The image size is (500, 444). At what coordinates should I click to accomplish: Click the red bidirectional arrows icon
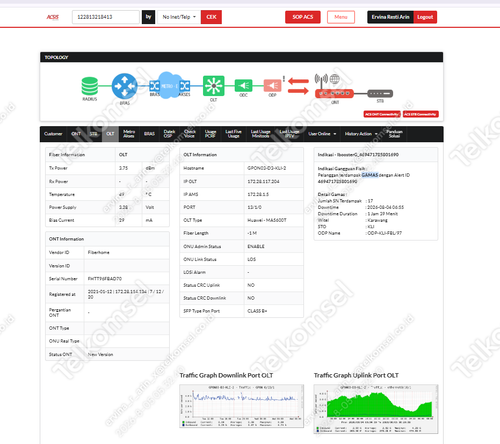(x=298, y=86)
